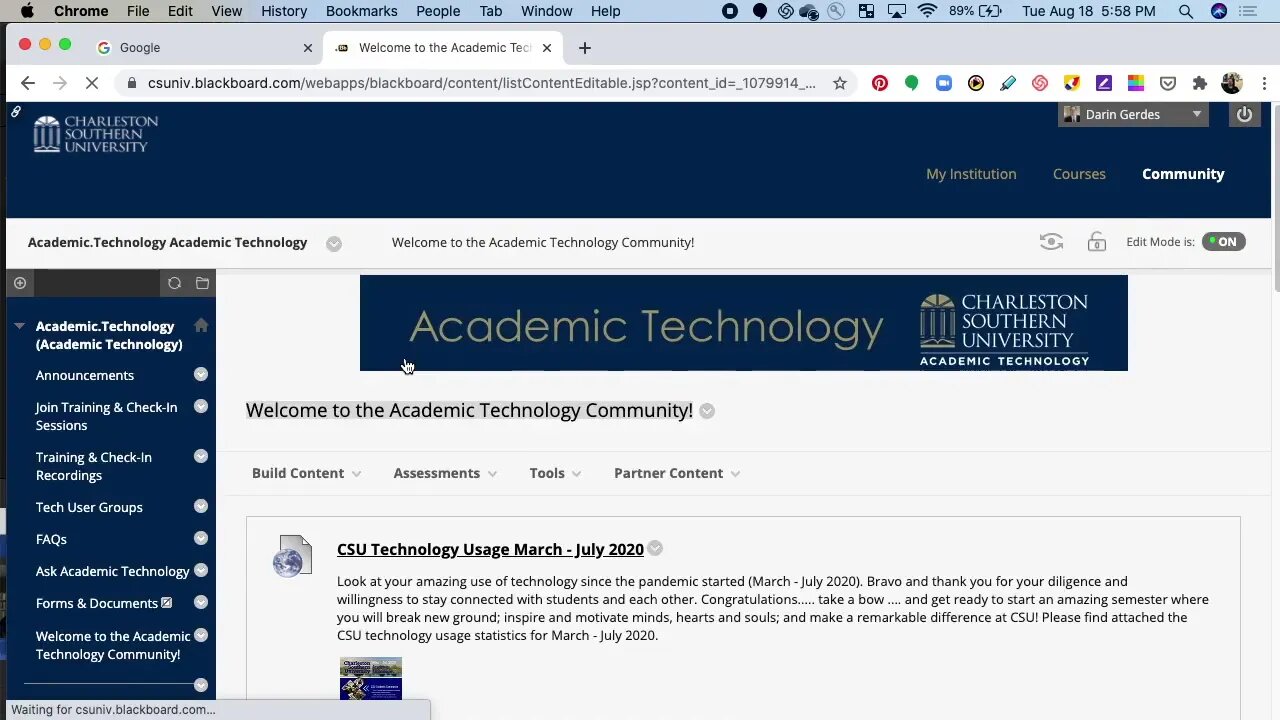Stop page loading button
1280x720 pixels.
coord(91,83)
